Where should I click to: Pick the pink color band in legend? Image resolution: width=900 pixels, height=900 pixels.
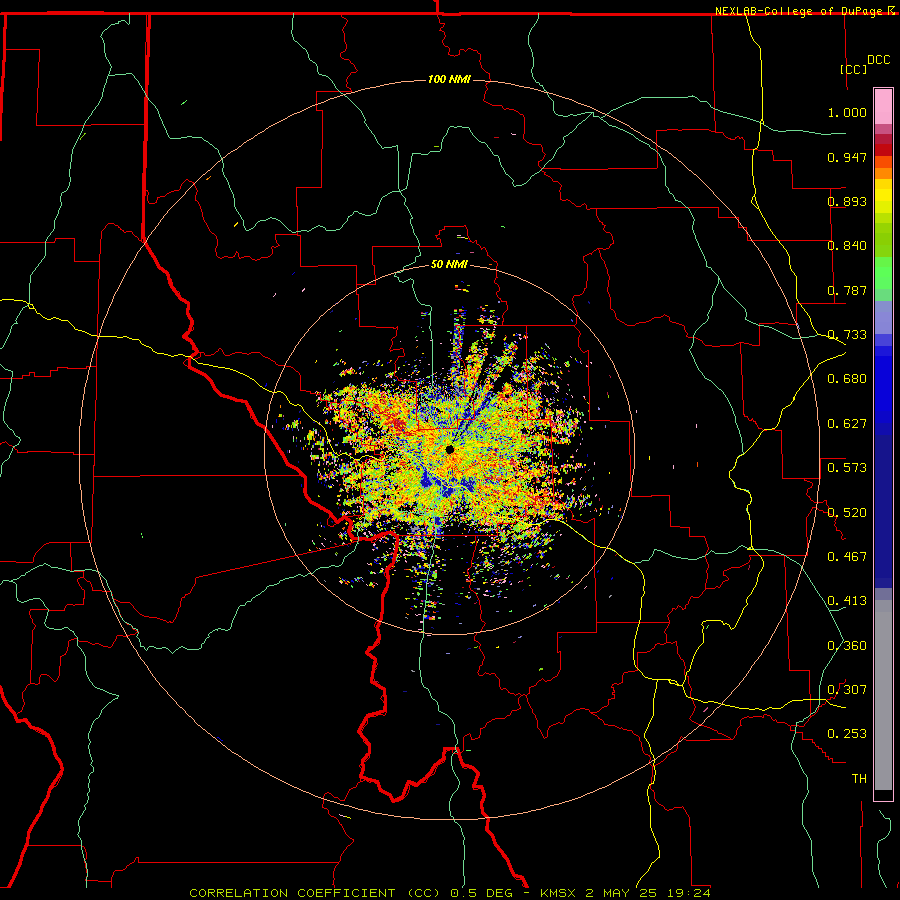(x=883, y=107)
